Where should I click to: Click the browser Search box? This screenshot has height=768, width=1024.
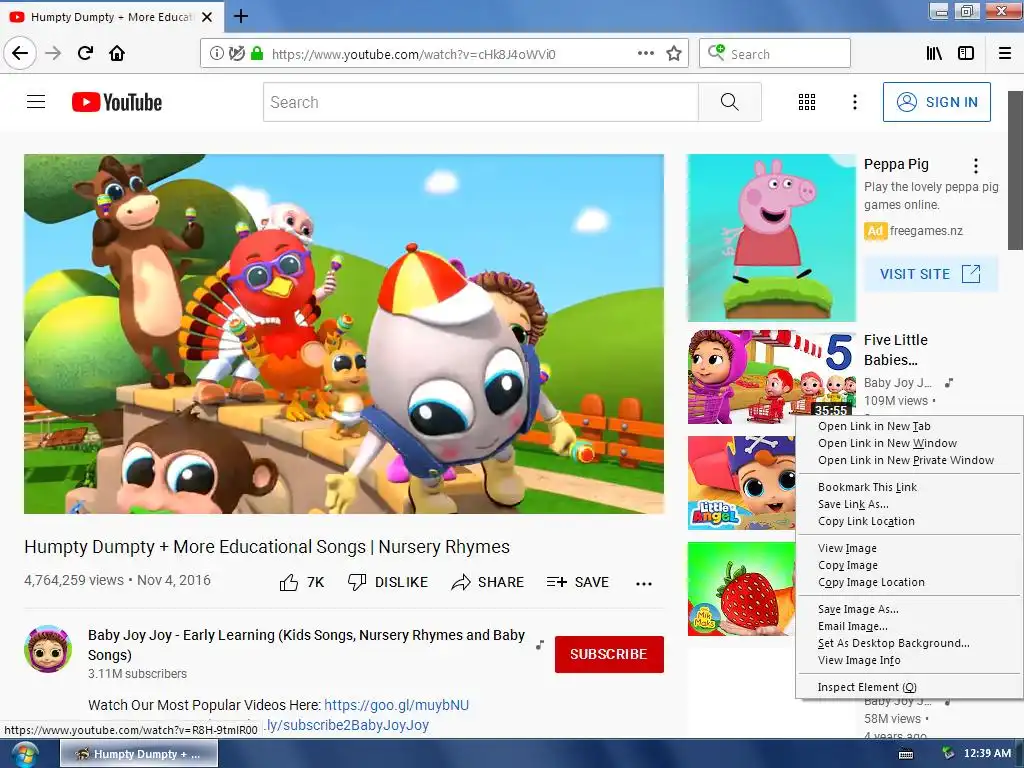pyautogui.click(x=775, y=54)
